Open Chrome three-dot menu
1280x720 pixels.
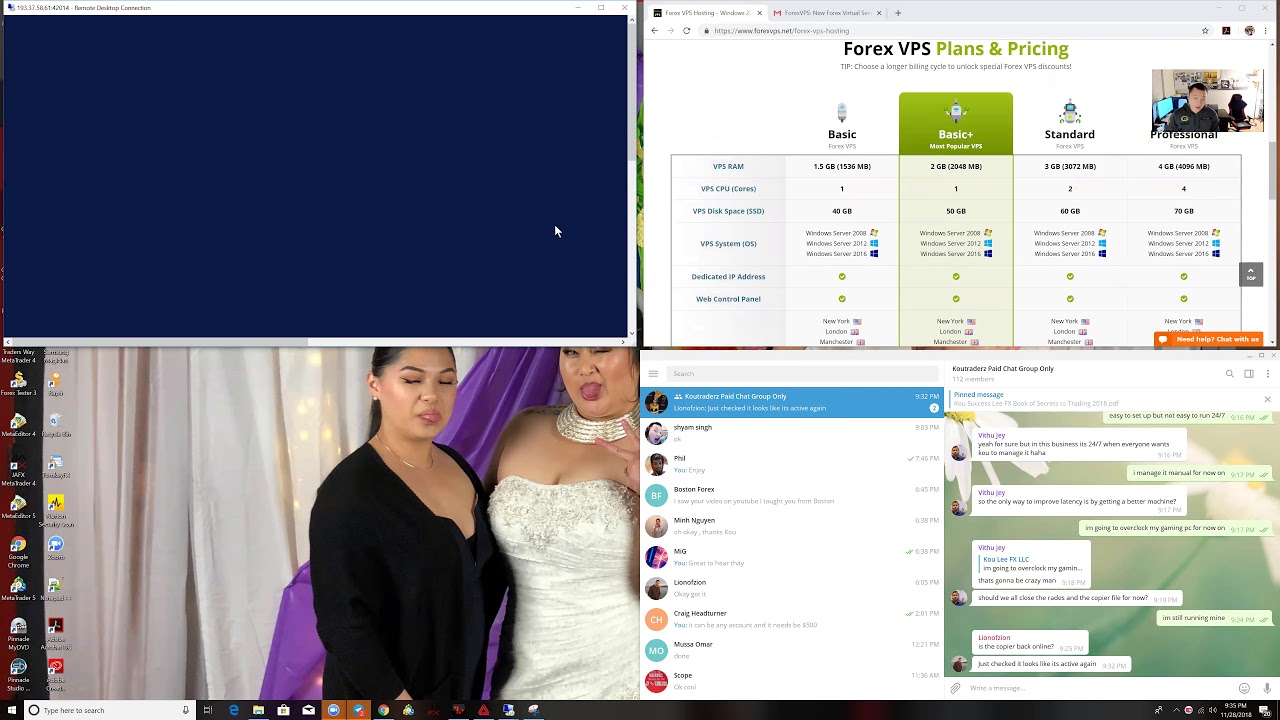click(1267, 31)
